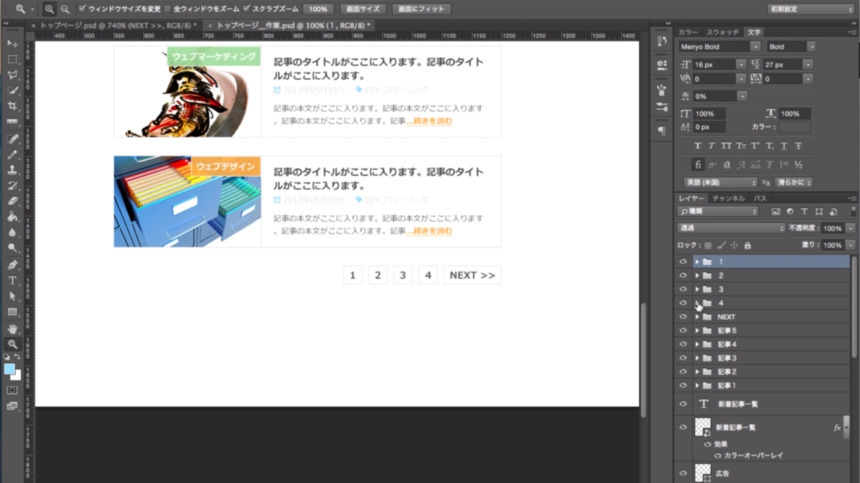Toggle スクラブズーム checkbox
860x483 pixels.
[x=247, y=9]
